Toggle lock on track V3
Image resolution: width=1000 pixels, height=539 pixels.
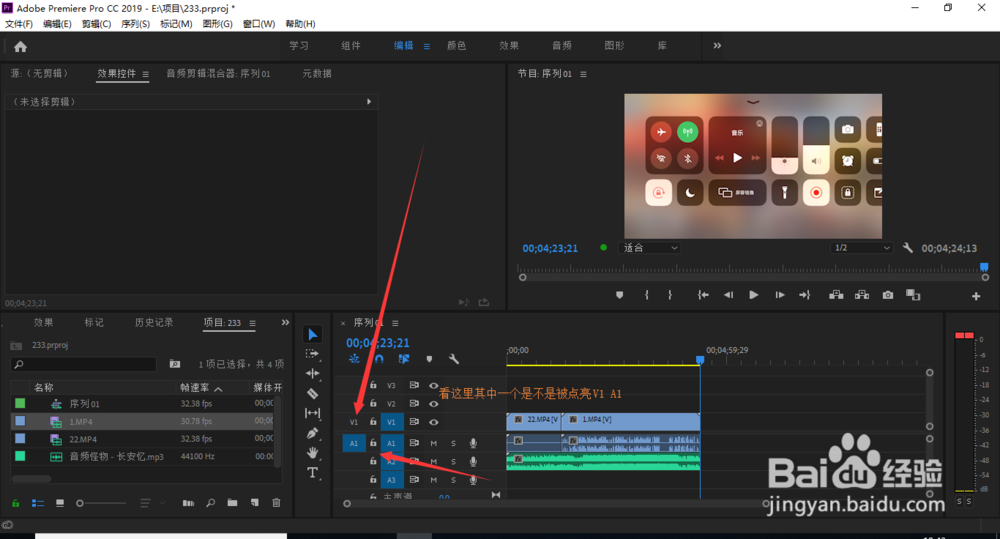[373, 385]
